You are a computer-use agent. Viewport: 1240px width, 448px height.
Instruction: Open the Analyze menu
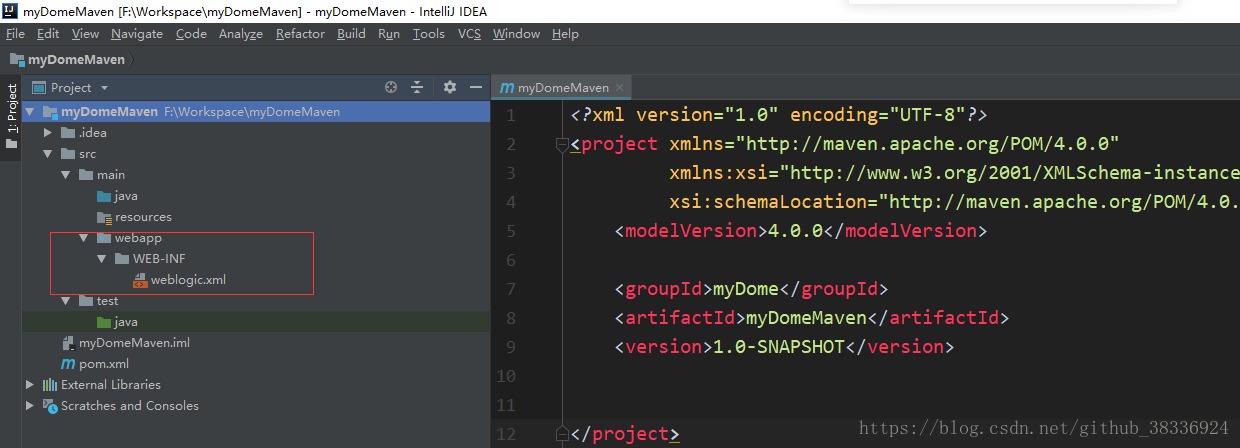pyautogui.click(x=240, y=34)
